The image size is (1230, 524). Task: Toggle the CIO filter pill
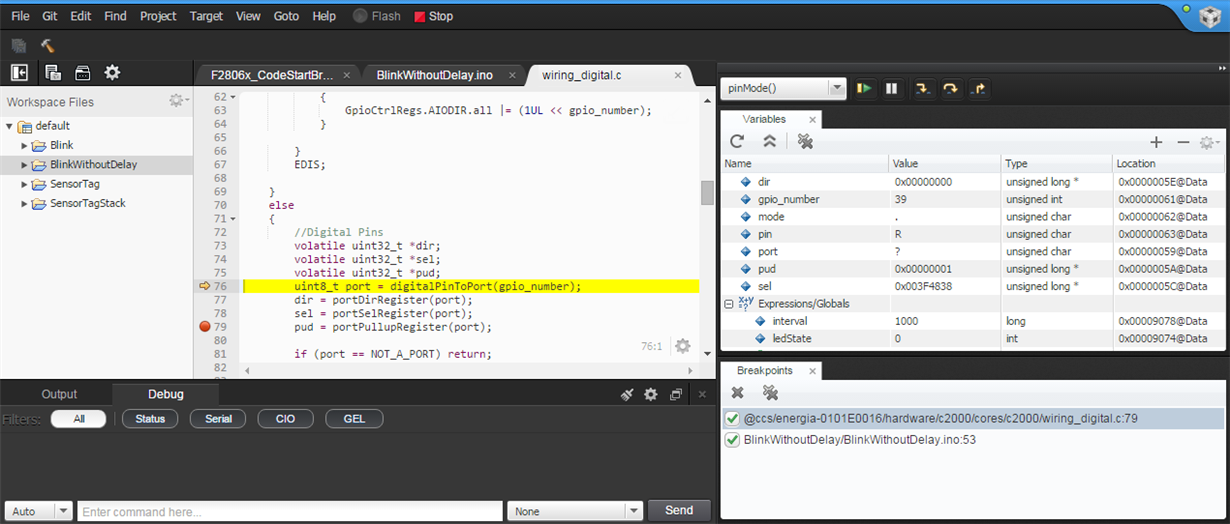pos(286,419)
